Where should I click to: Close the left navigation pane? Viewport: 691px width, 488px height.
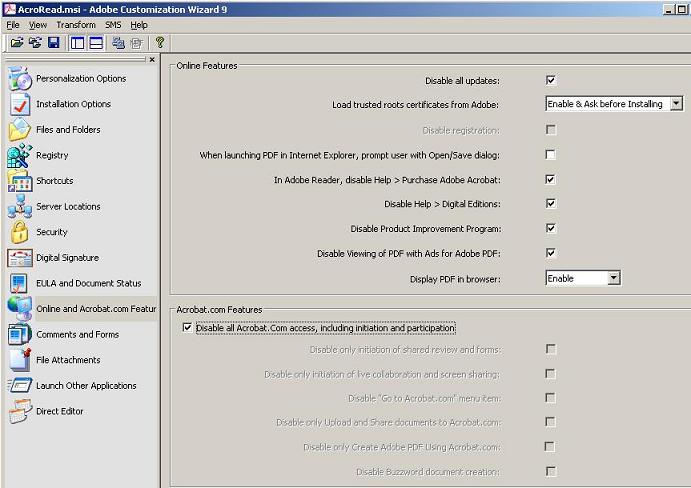point(152,60)
